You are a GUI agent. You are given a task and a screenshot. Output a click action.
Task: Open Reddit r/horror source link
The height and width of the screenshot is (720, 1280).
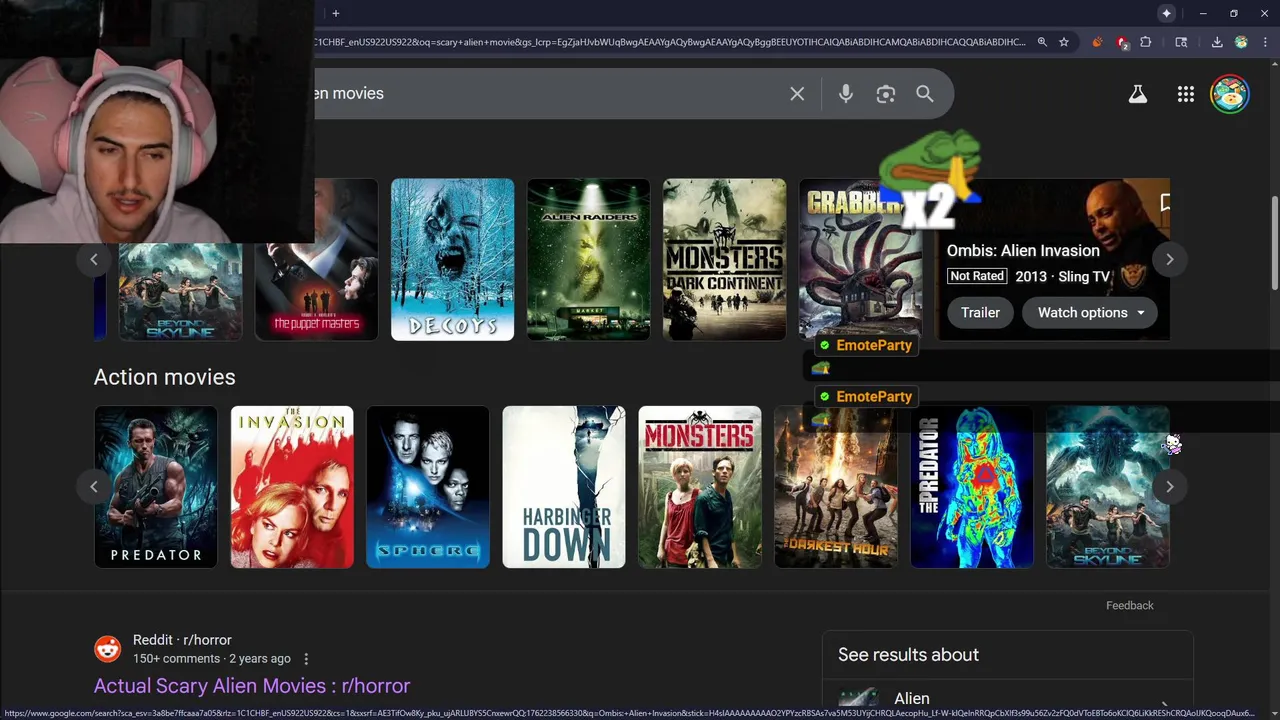(x=182, y=640)
